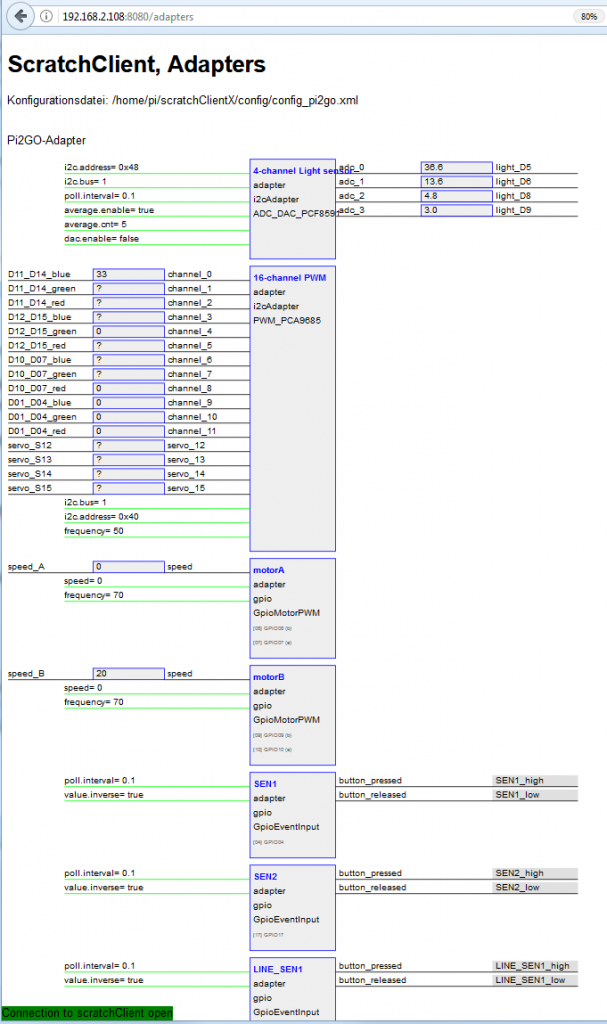The image size is (607, 1024).
Task: Click the address bar URL text
Action: coord(128,17)
